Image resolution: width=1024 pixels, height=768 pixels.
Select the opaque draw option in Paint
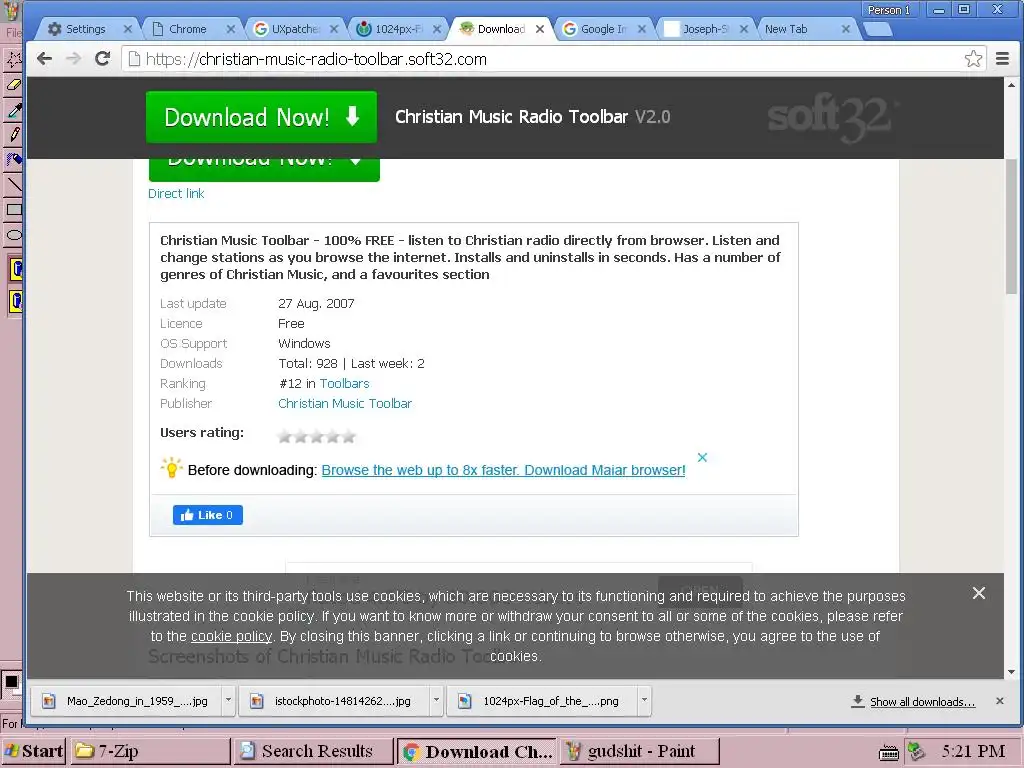[x=16, y=269]
